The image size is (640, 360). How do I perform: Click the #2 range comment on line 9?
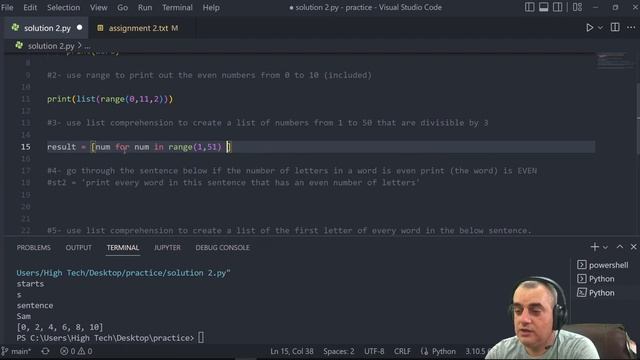(209, 75)
